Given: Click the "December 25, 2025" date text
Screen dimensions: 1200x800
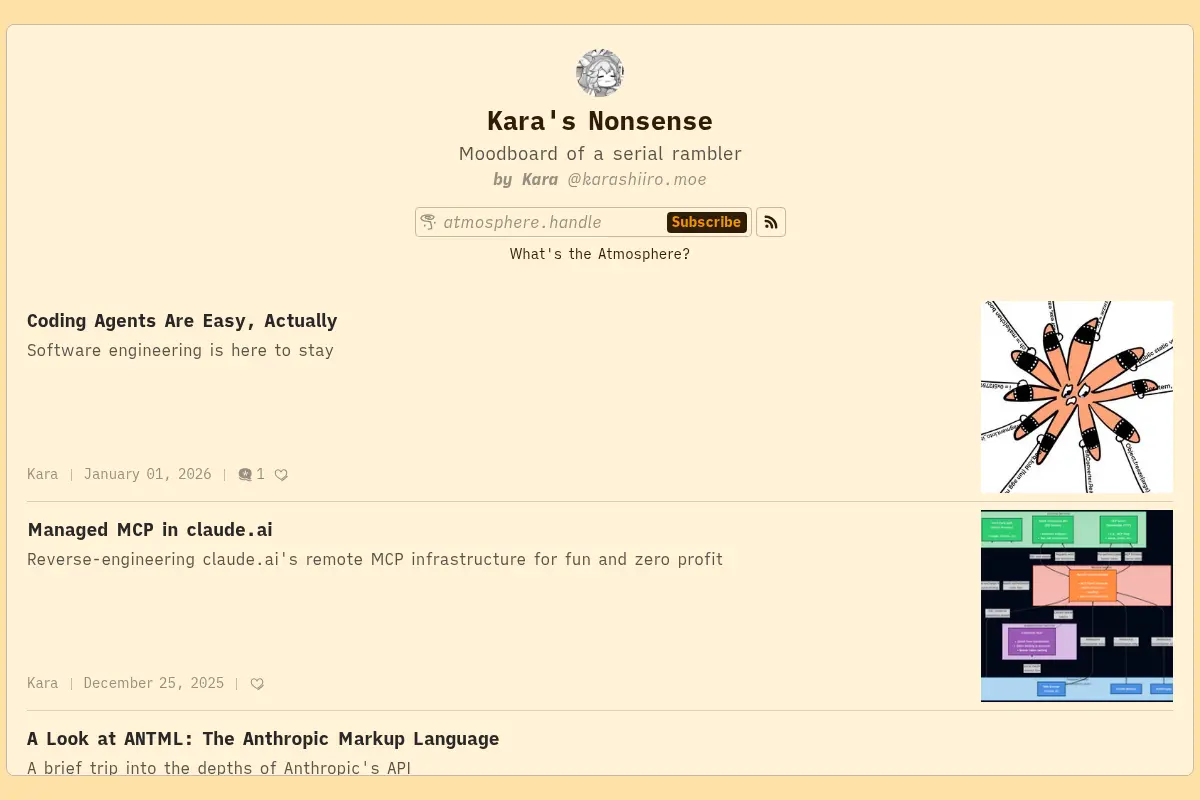Looking at the screenshot, I should pyautogui.click(x=154, y=683).
